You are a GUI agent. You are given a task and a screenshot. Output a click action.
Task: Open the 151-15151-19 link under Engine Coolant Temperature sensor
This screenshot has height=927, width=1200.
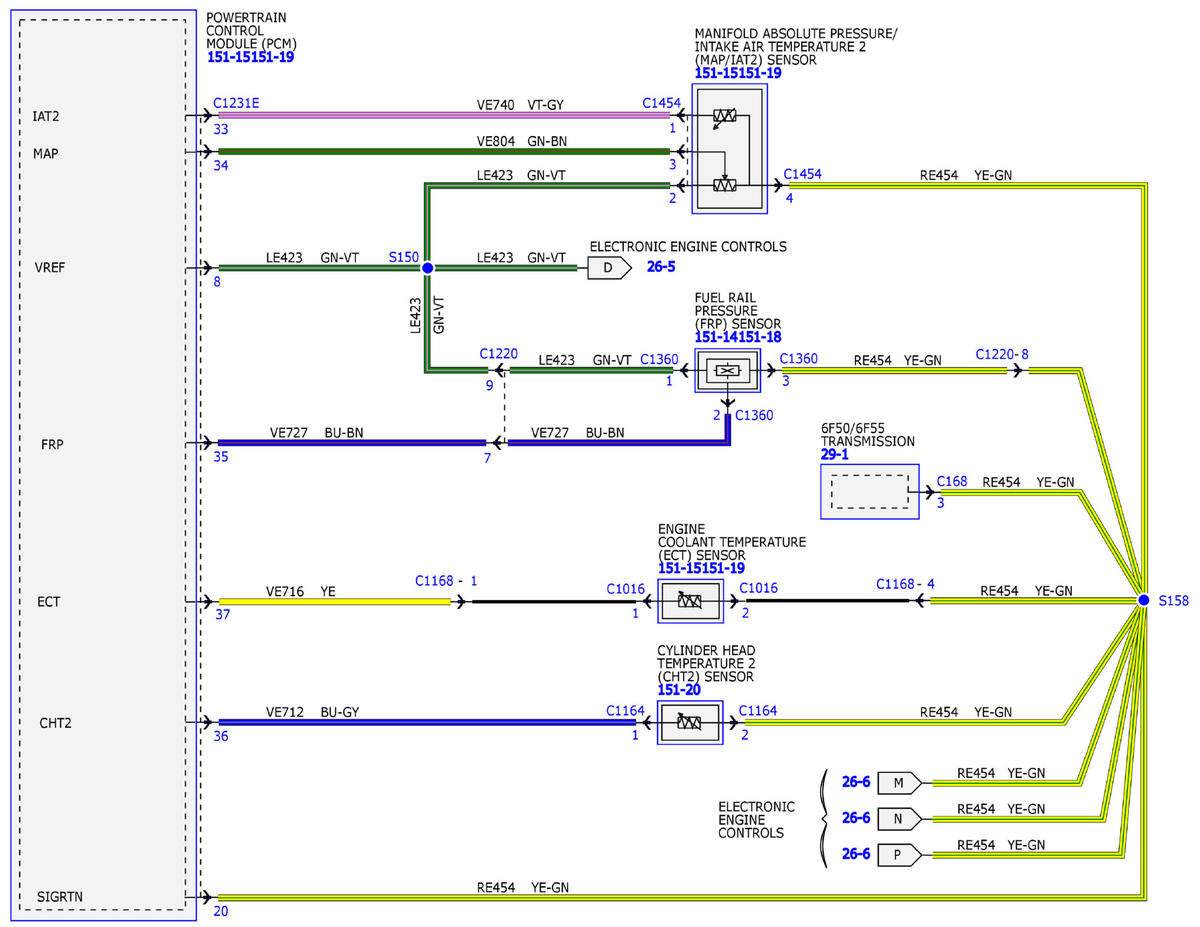(702, 568)
